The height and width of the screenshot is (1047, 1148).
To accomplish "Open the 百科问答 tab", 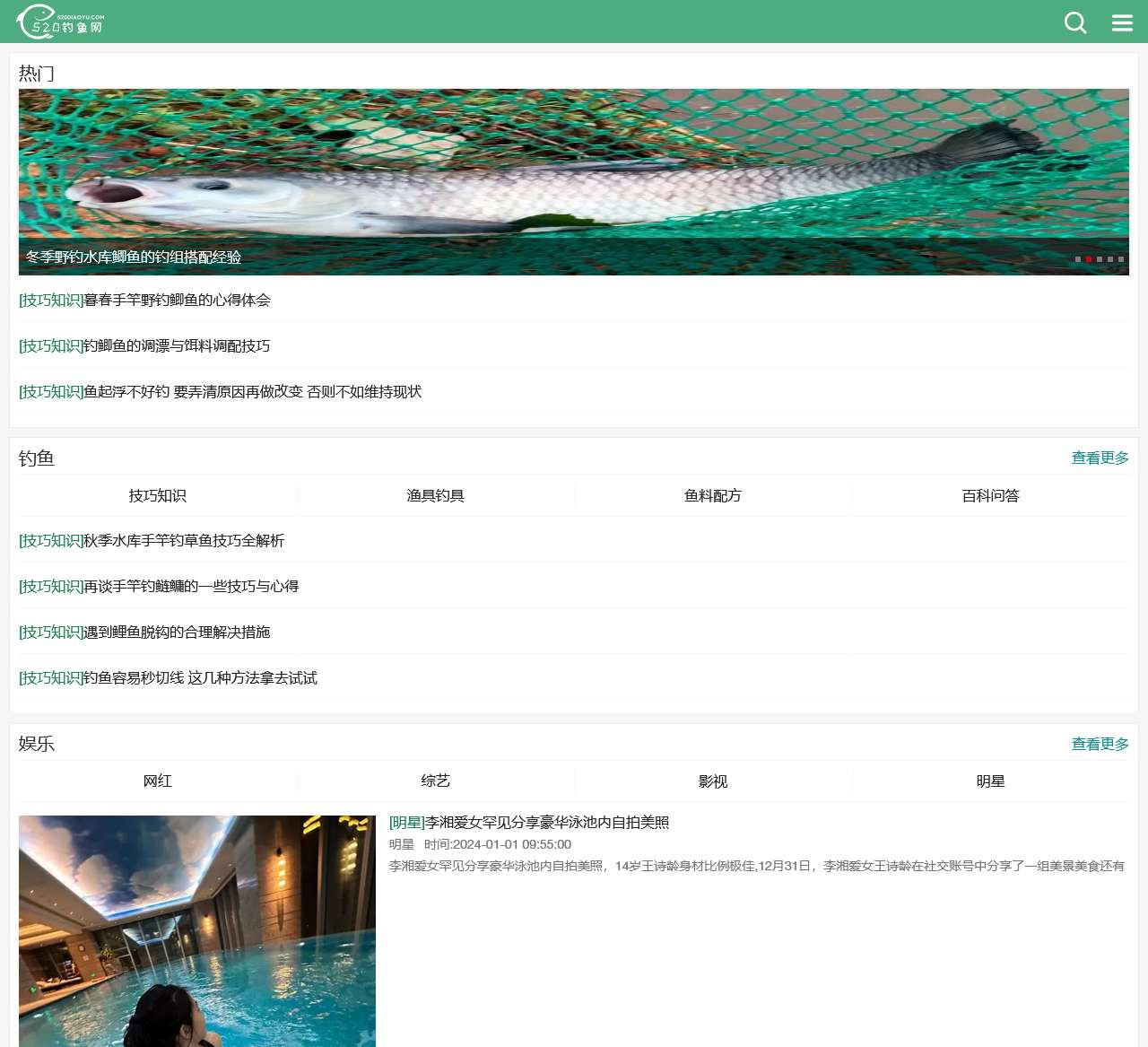I will pos(989,495).
